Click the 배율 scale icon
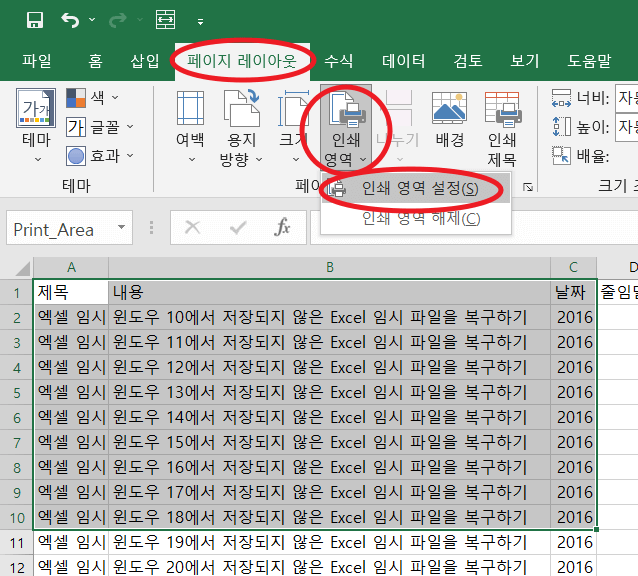The width and height of the screenshot is (638, 576). (x=562, y=156)
